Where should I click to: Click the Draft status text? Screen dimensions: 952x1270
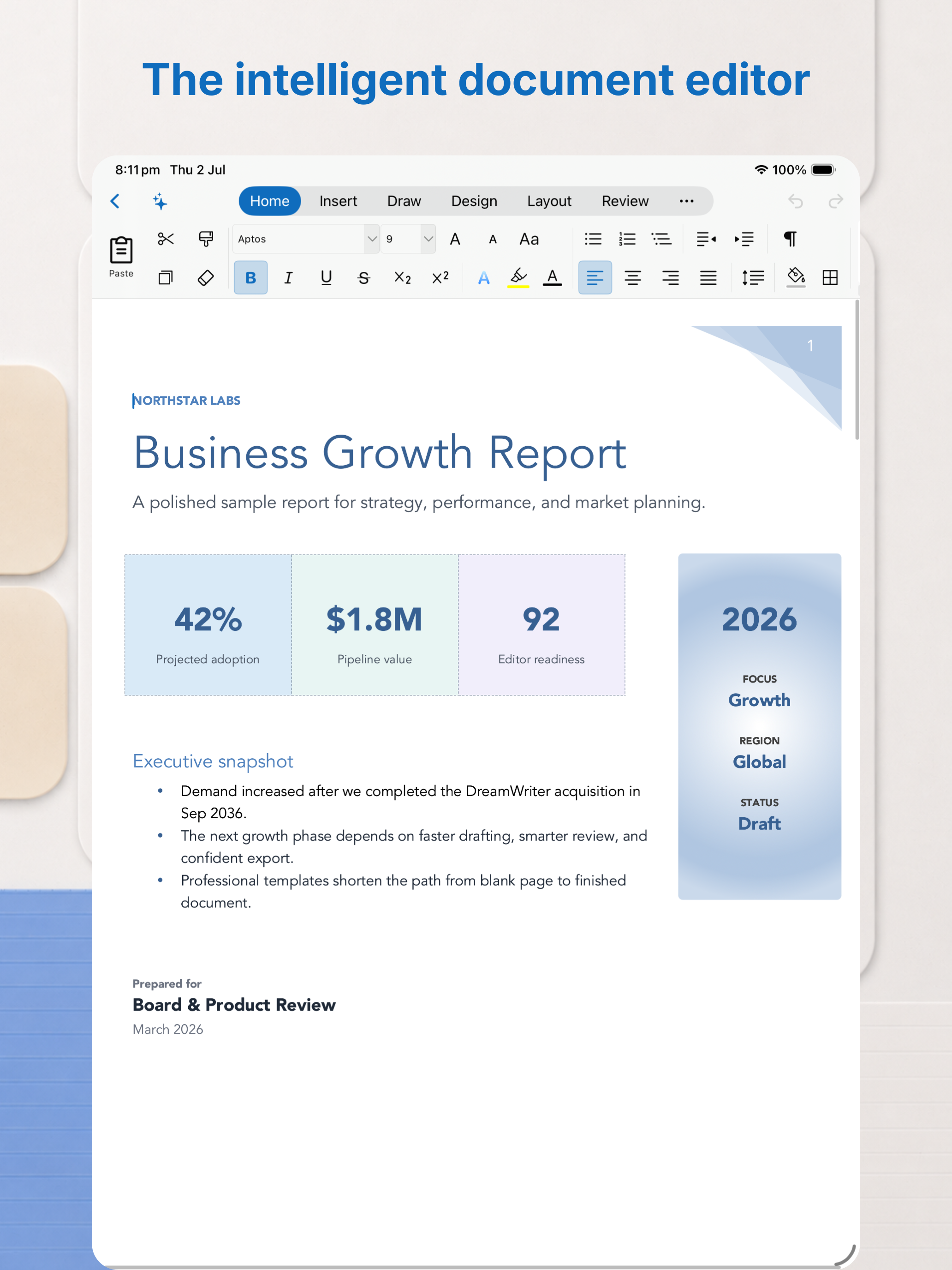[759, 824]
